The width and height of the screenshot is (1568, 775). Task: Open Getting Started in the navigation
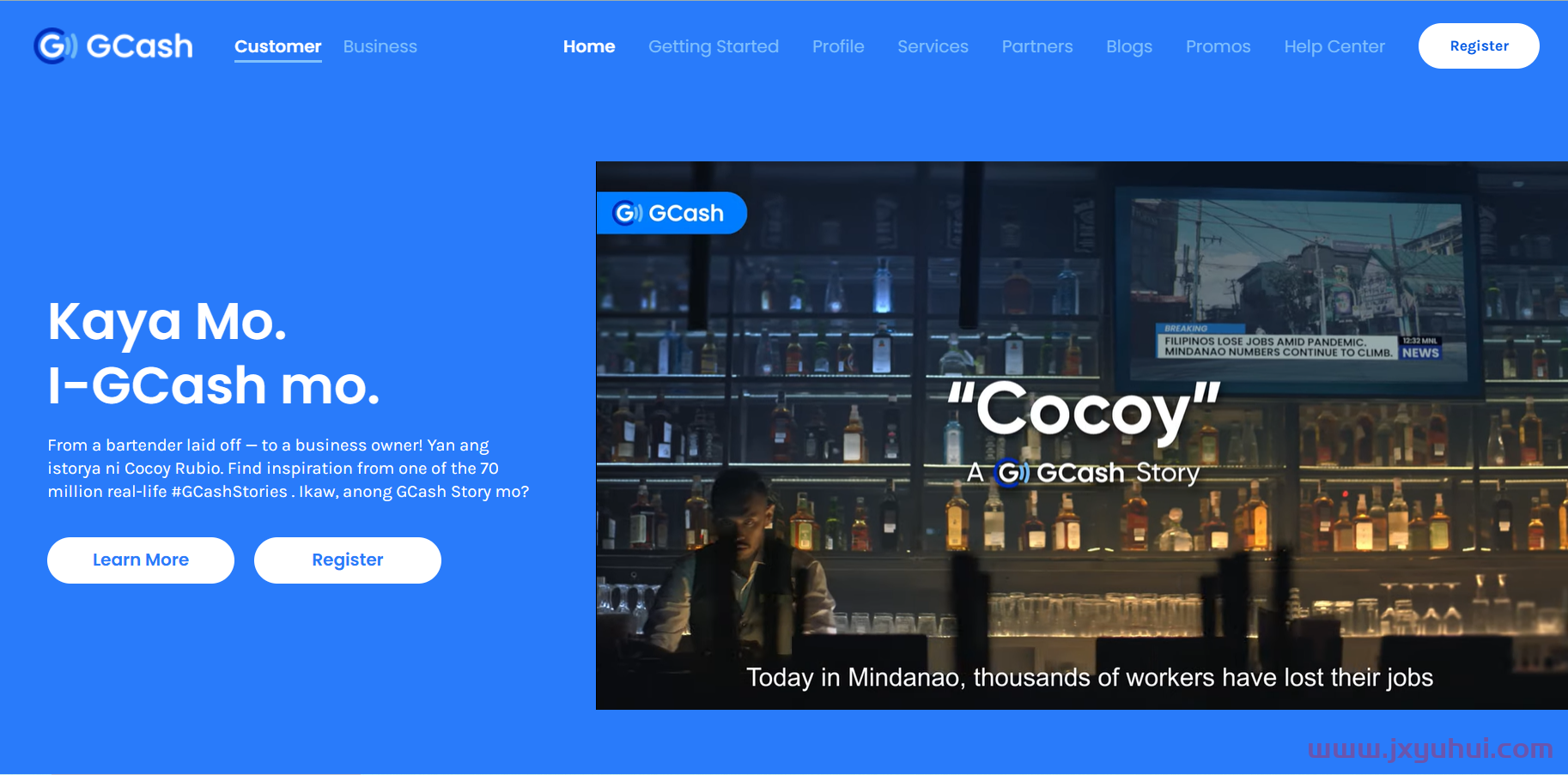click(714, 46)
